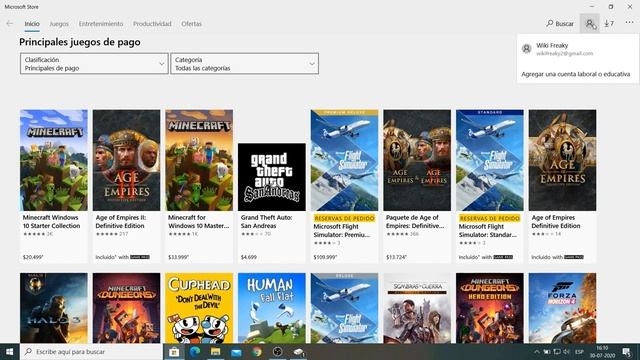Open the taskbar clock and date
This screenshot has width=640, height=360.
coord(602,352)
